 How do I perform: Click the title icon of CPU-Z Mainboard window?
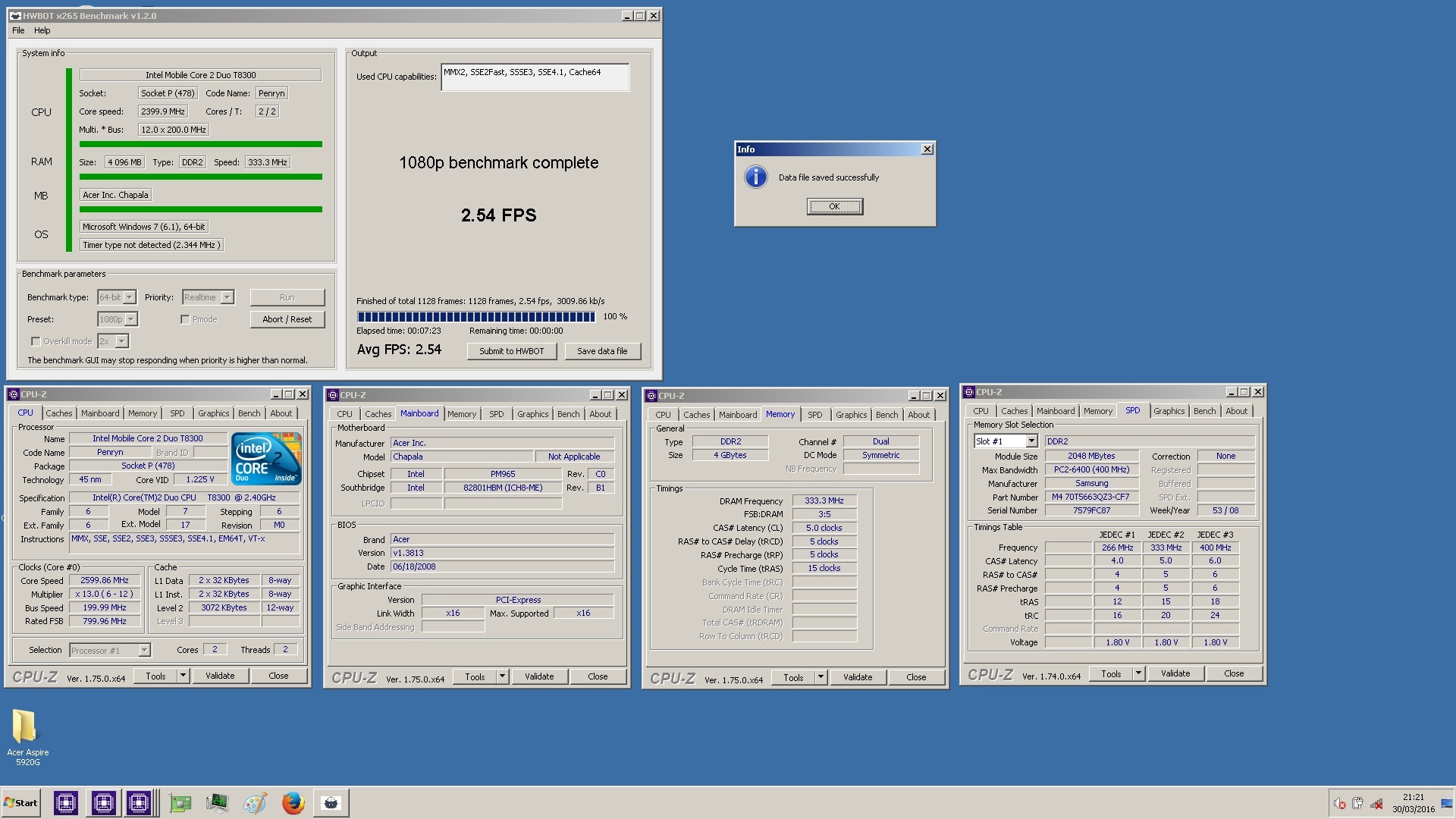332,394
